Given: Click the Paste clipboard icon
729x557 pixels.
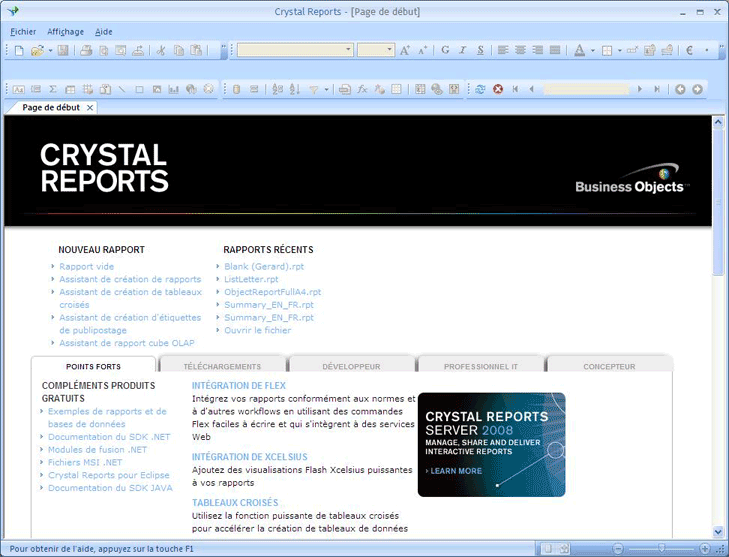Looking at the screenshot, I should [x=196, y=51].
